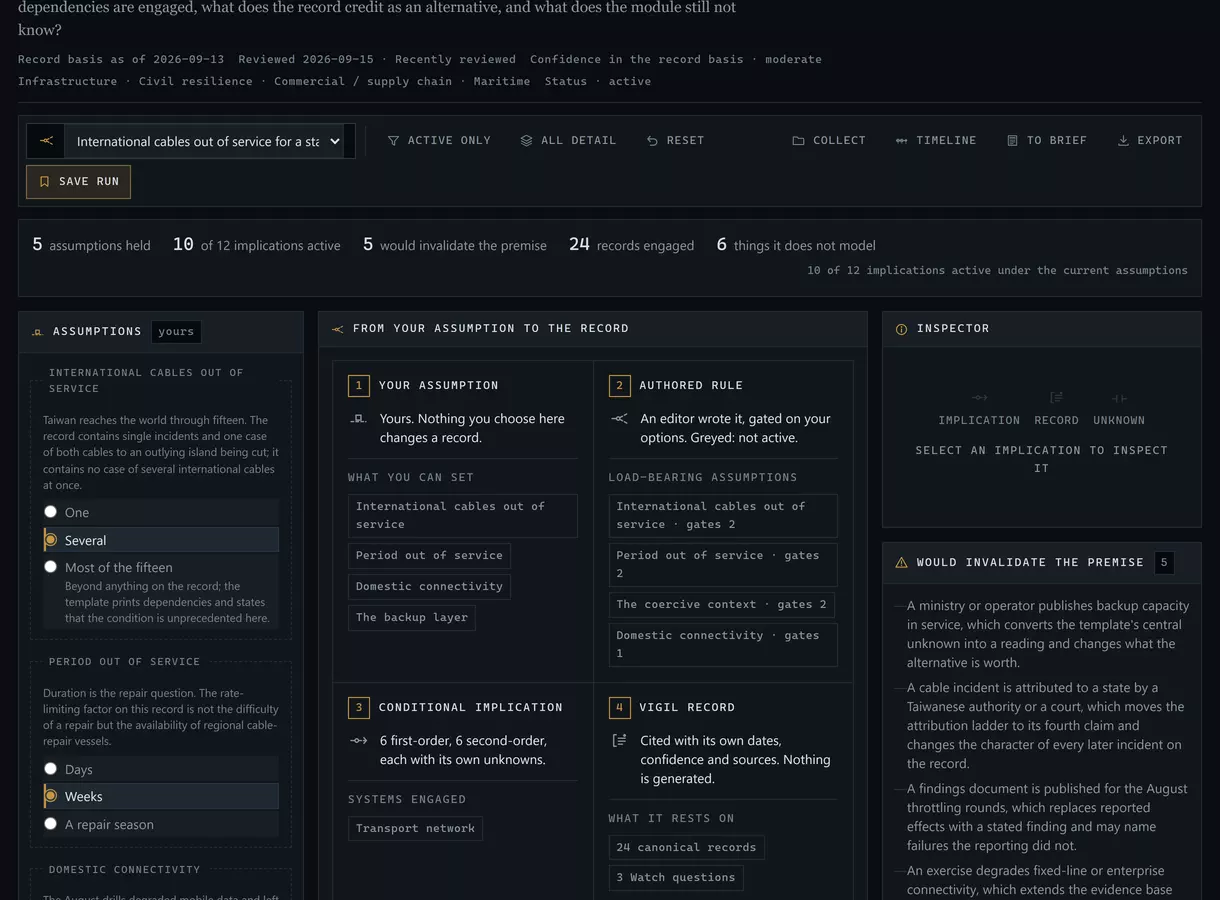1220x900 pixels.
Task: Click the 5 assumptions held stat
Action: tap(91, 245)
